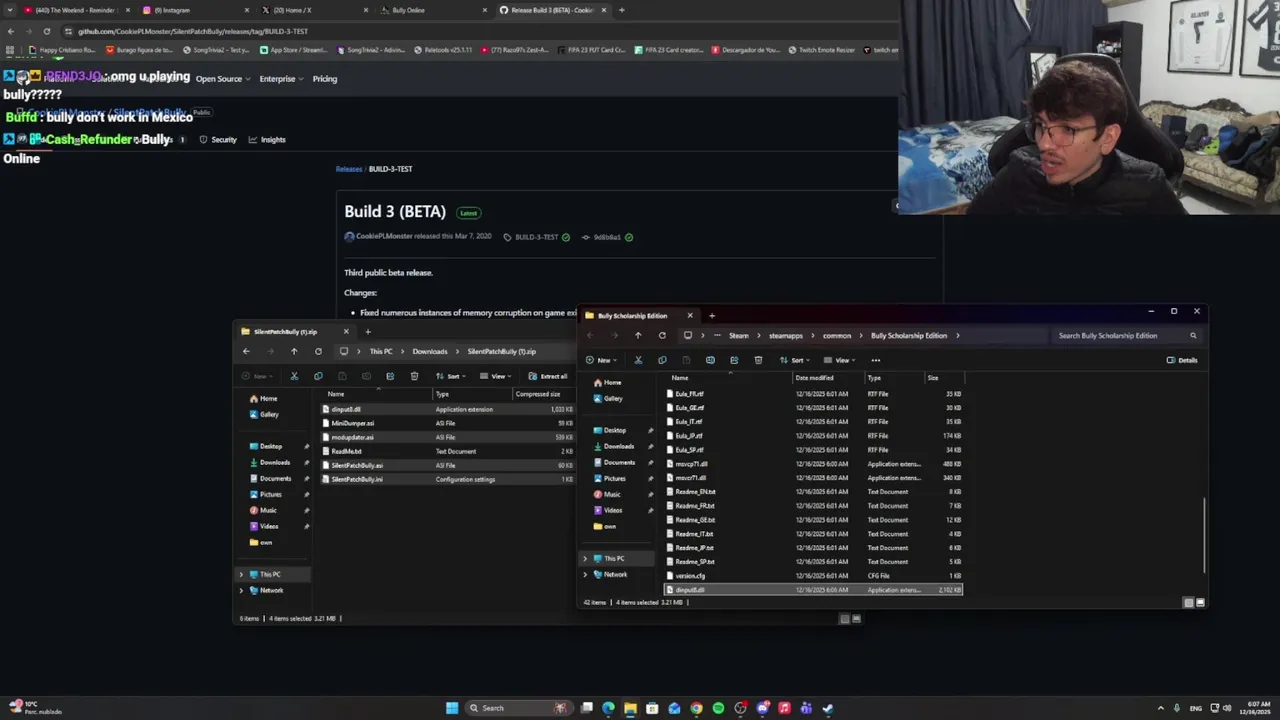Open Google Chrome from the taskbar
The width and height of the screenshot is (1280, 720).
(x=696, y=708)
